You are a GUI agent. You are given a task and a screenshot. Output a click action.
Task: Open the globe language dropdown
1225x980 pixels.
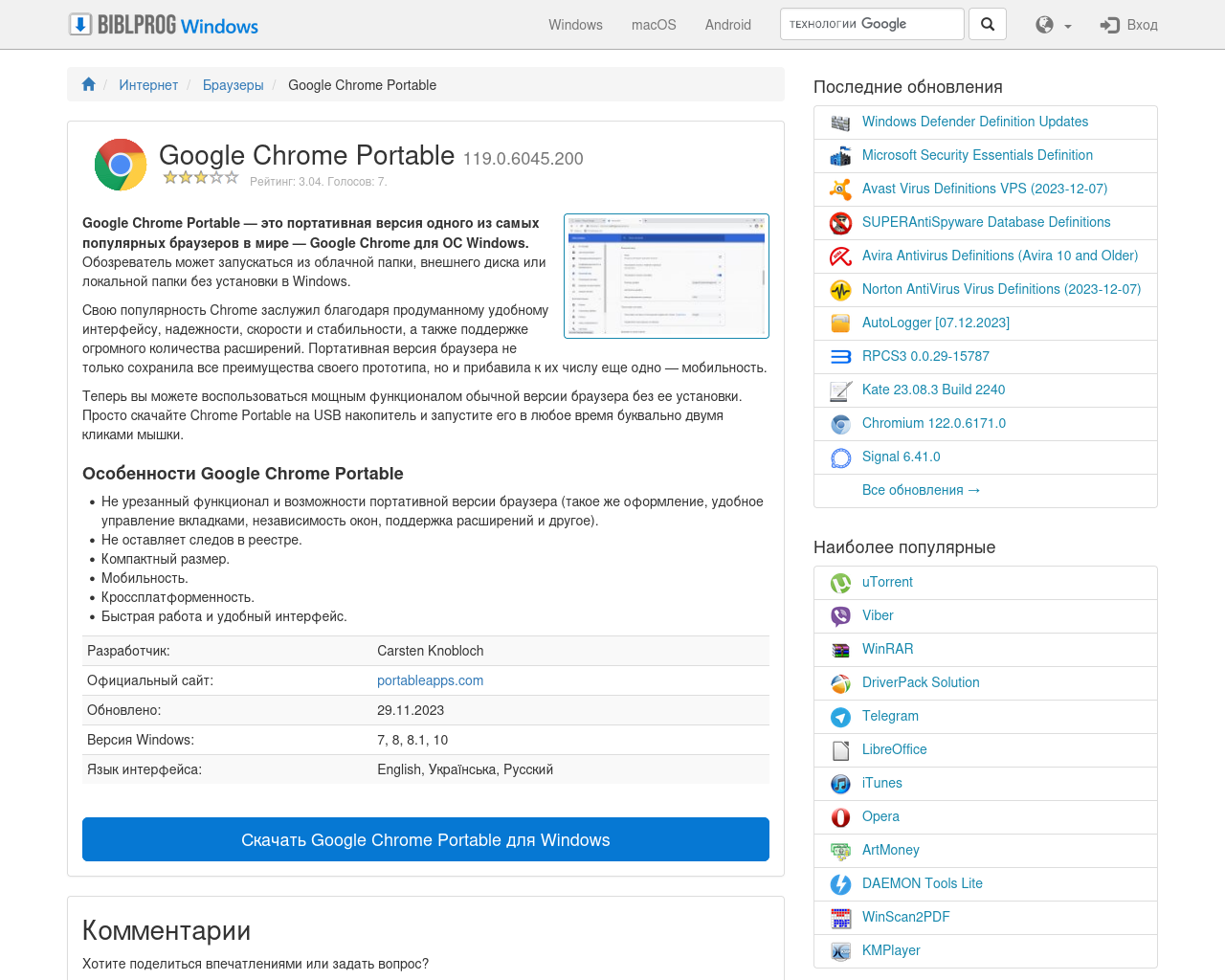click(1054, 25)
